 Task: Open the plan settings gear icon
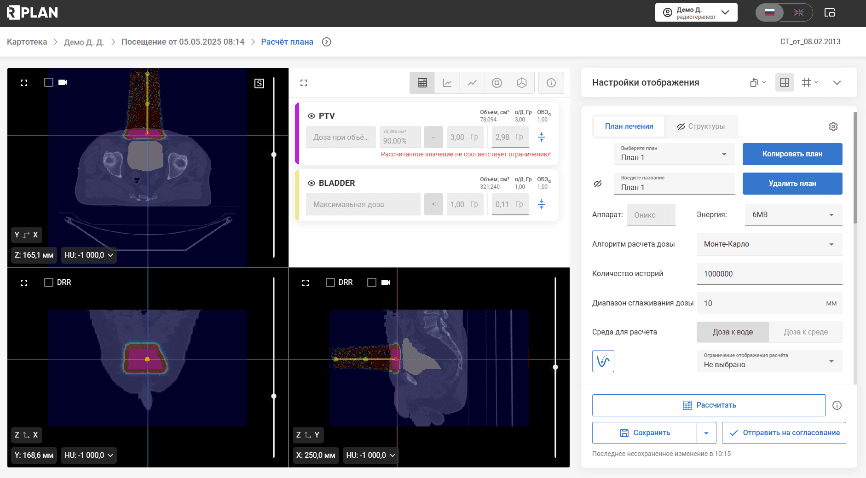point(833,127)
